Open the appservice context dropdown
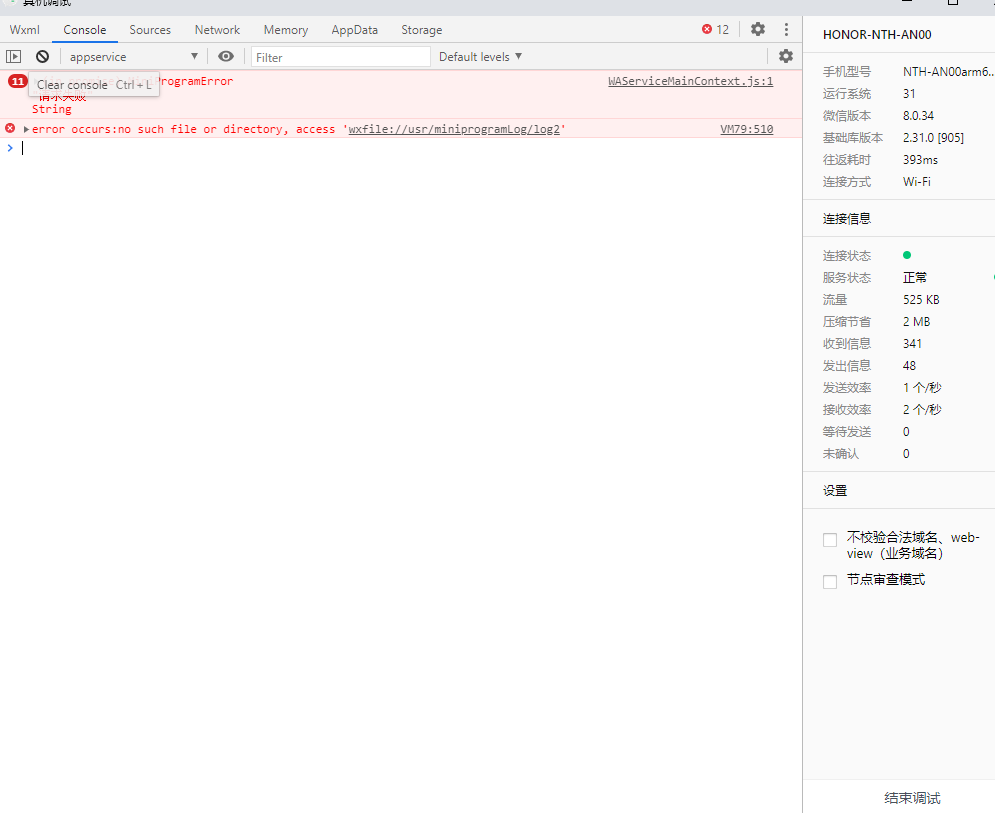Viewport: 995px width, 813px height. tap(133, 57)
